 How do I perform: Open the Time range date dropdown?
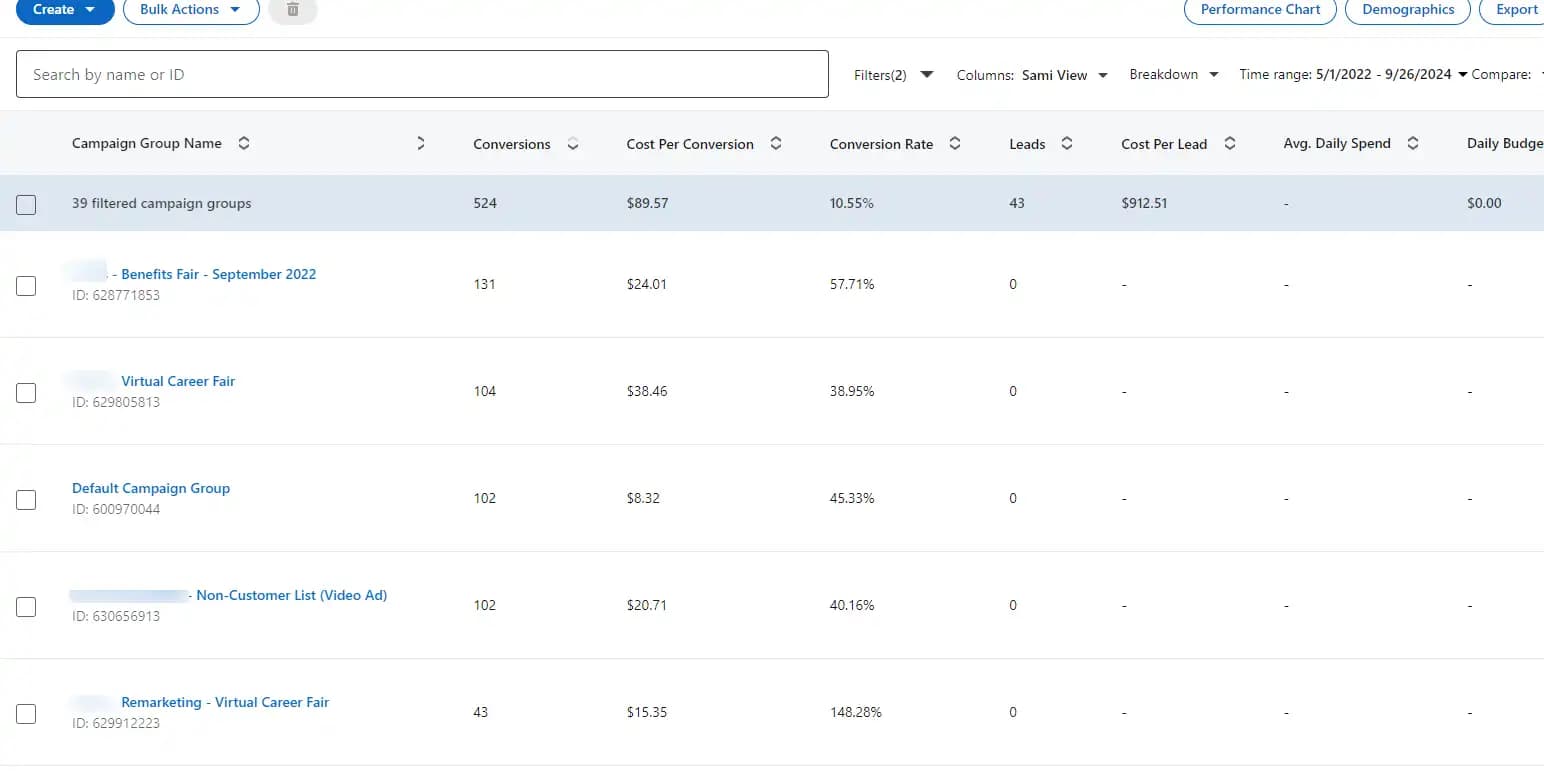coord(1353,75)
